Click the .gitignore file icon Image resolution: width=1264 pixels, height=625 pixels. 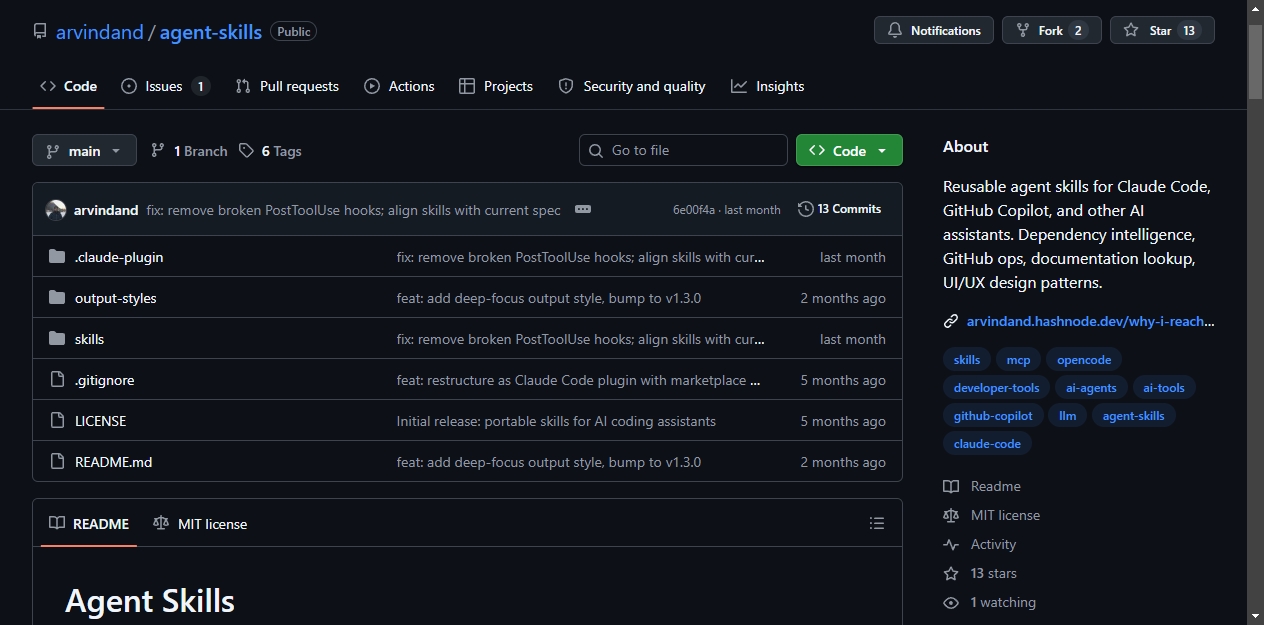coord(57,380)
